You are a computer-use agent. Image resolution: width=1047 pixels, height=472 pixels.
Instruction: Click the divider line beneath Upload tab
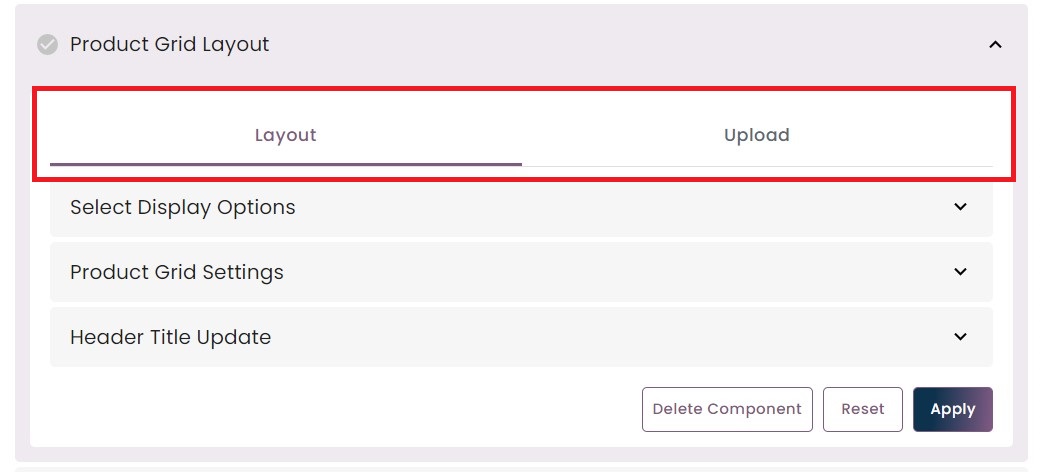(757, 166)
